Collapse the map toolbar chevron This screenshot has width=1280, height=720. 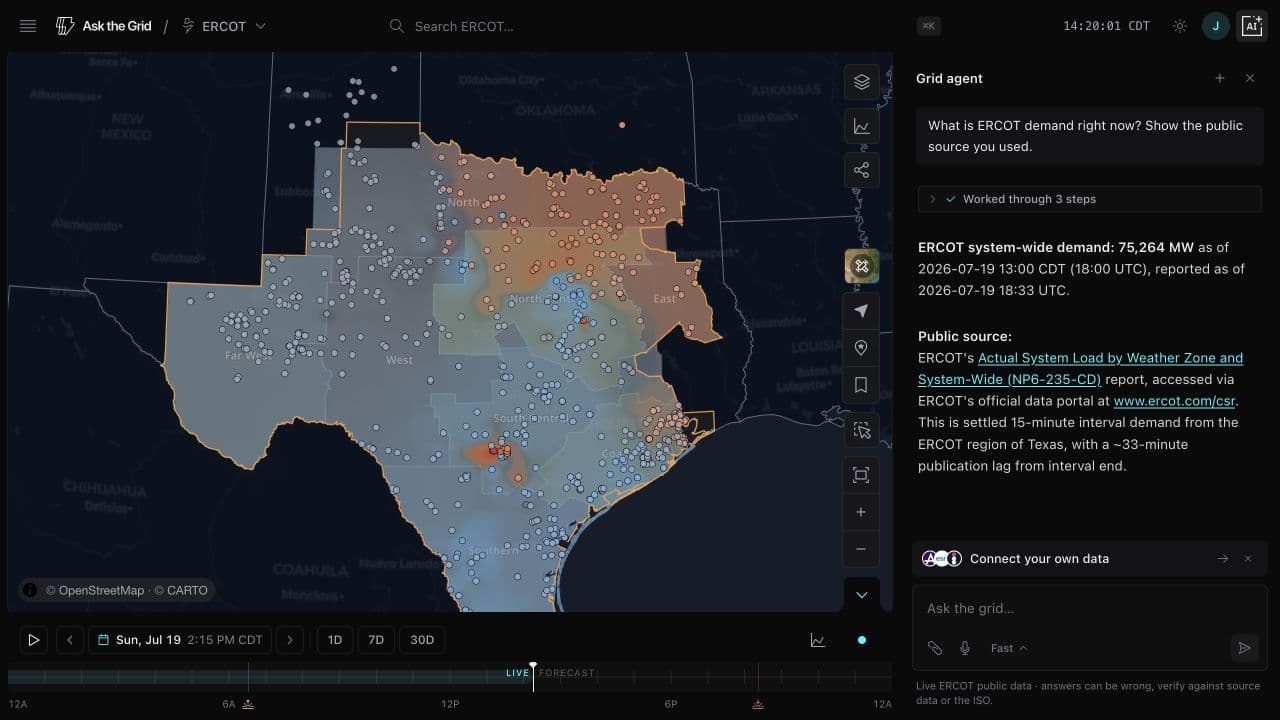click(x=861, y=595)
